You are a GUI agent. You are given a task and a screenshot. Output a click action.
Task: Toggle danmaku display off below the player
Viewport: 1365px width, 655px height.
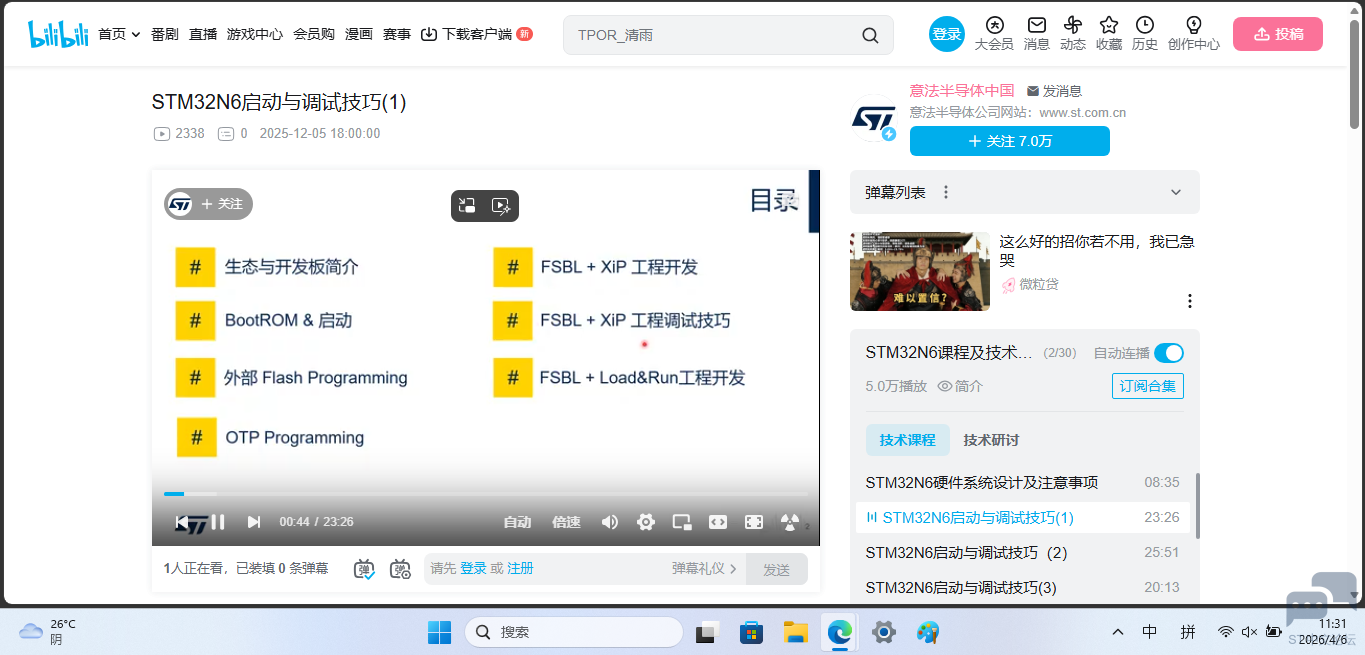(362, 568)
